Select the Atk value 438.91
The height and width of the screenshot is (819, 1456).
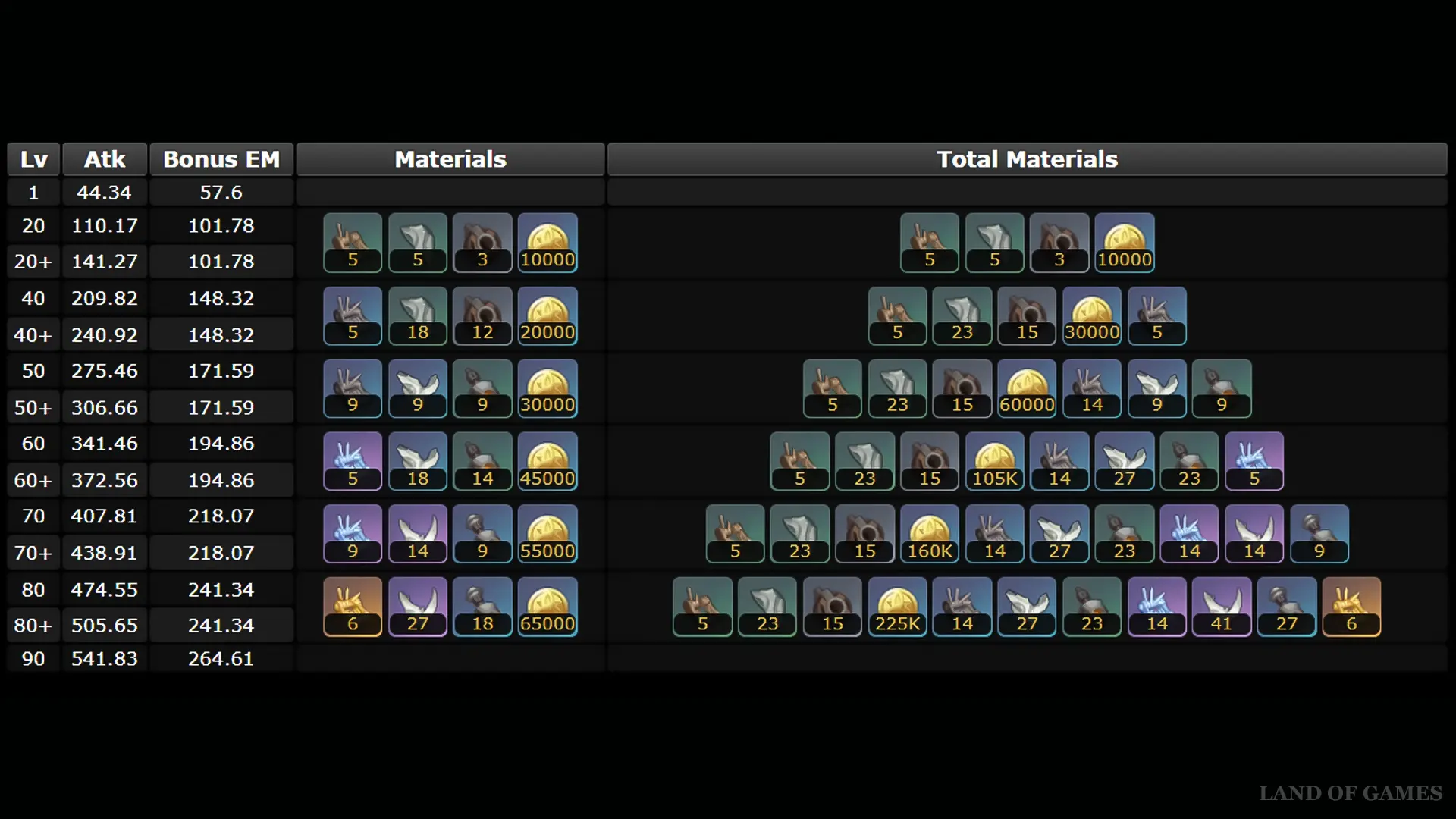pyautogui.click(x=105, y=553)
